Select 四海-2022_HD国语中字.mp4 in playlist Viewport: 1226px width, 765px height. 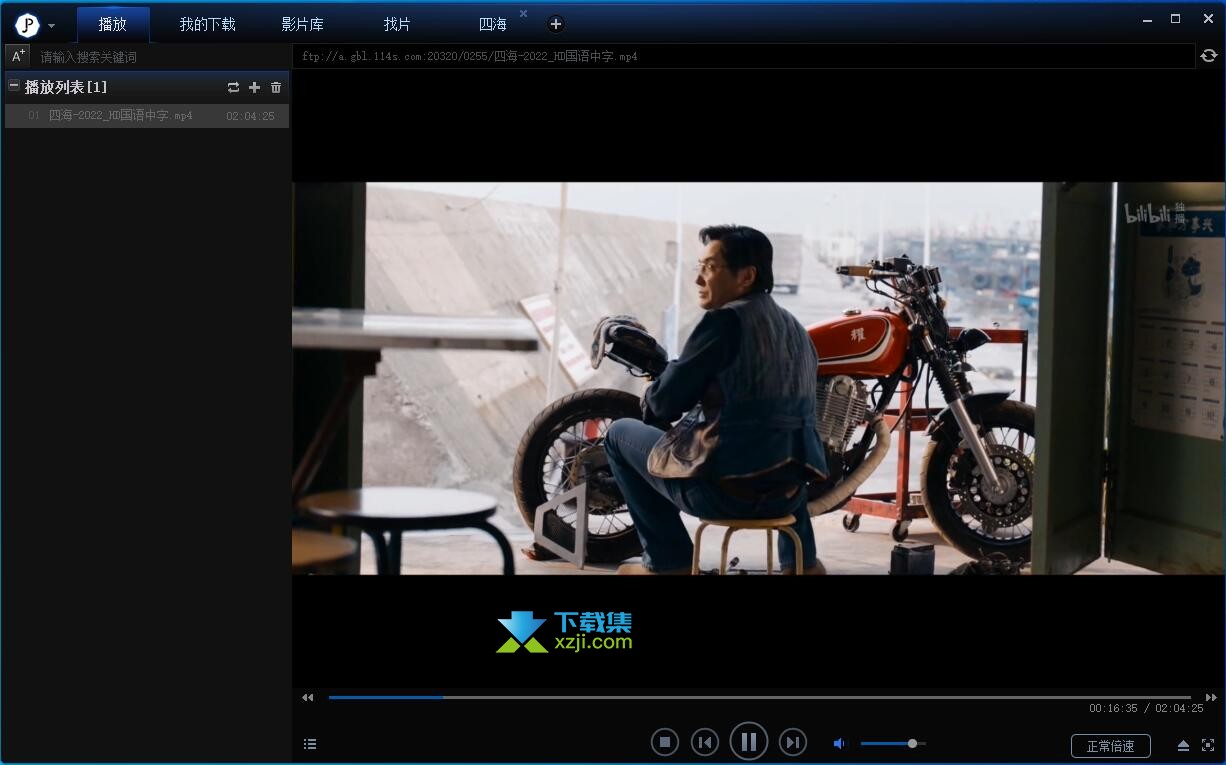[147, 116]
